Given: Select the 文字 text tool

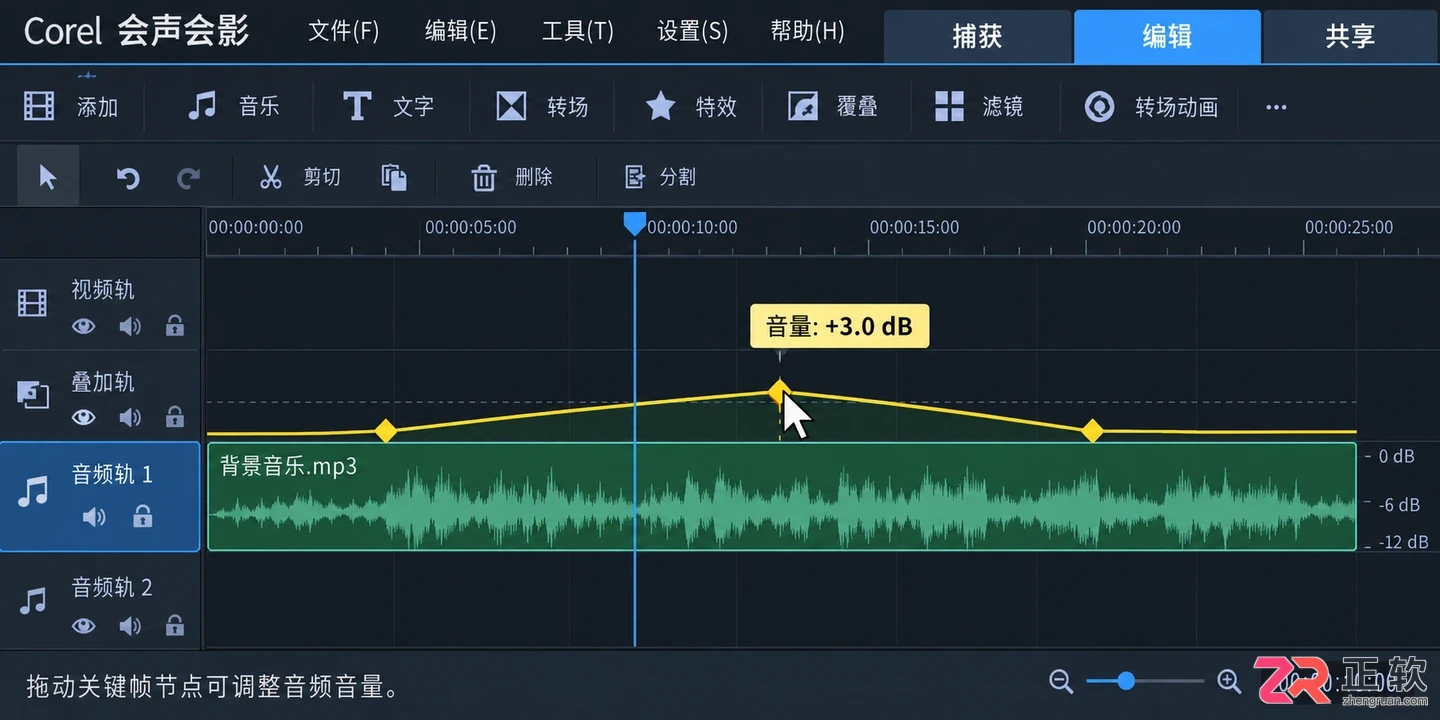Looking at the screenshot, I should [357, 106].
